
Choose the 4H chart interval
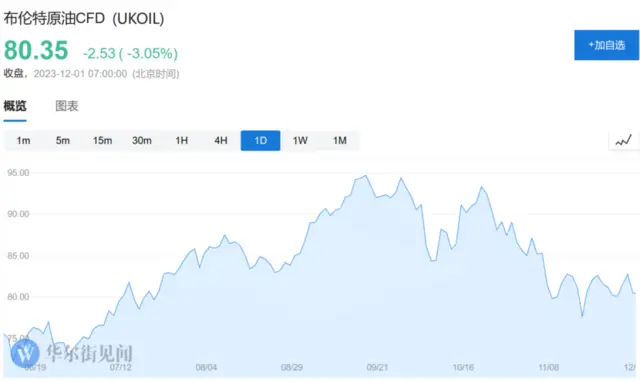pyautogui.click(x=221, y=141)
